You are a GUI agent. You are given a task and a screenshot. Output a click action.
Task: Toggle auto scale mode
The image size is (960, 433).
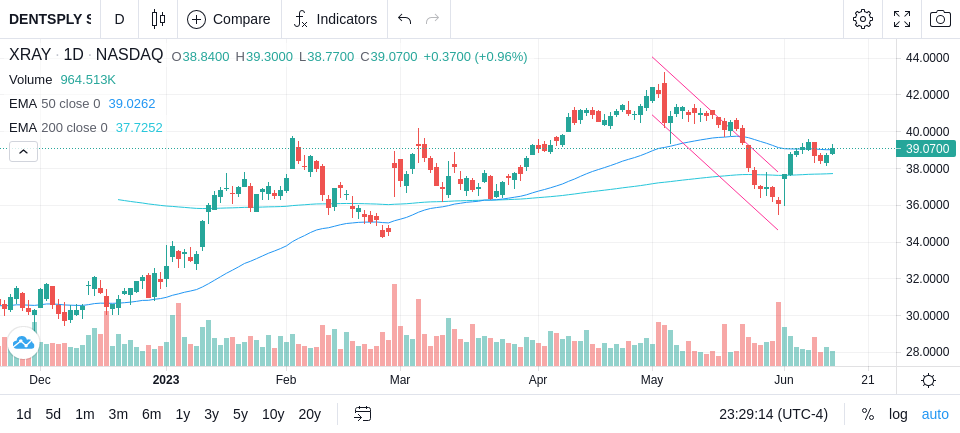pyautogui.click(x=935, y=415)
